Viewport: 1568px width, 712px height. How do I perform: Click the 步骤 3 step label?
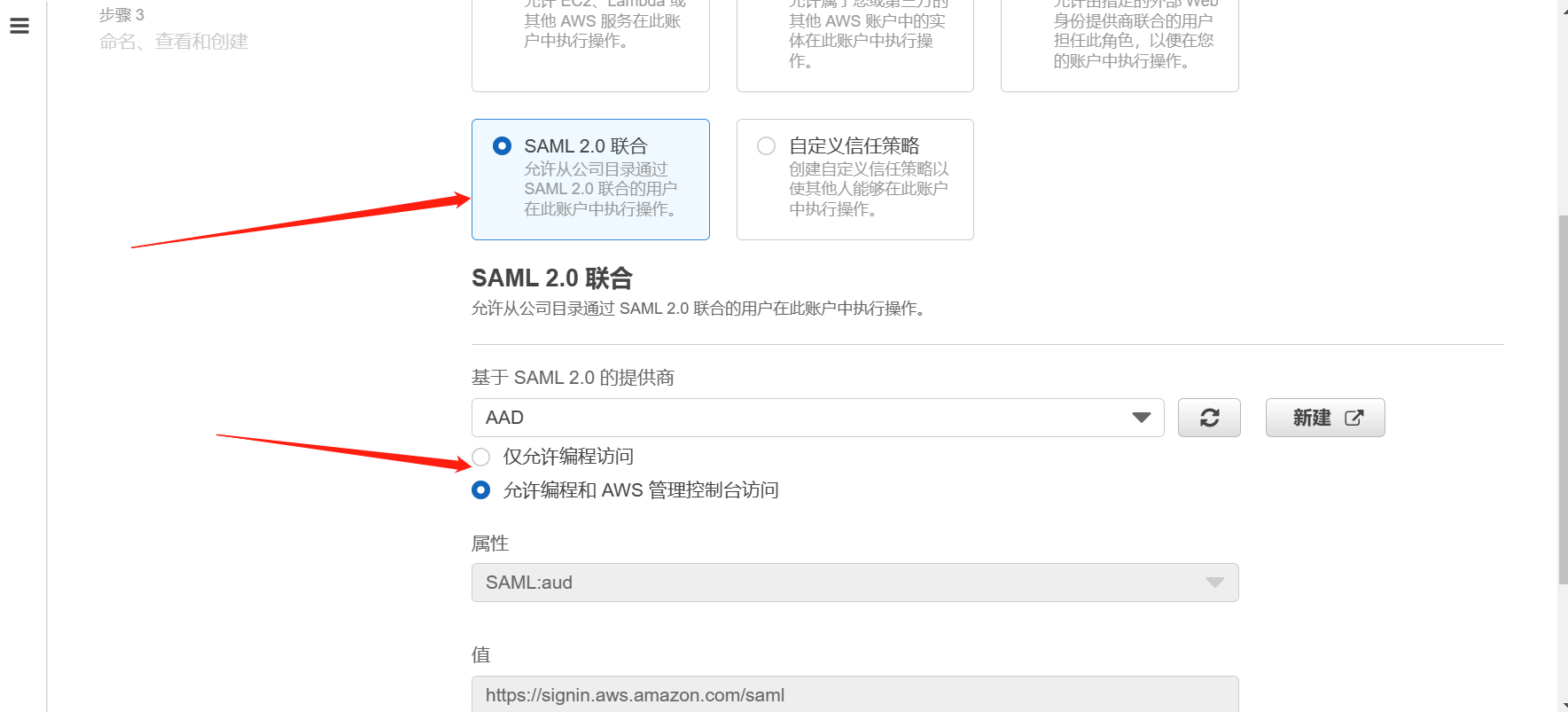coord(121,15)
